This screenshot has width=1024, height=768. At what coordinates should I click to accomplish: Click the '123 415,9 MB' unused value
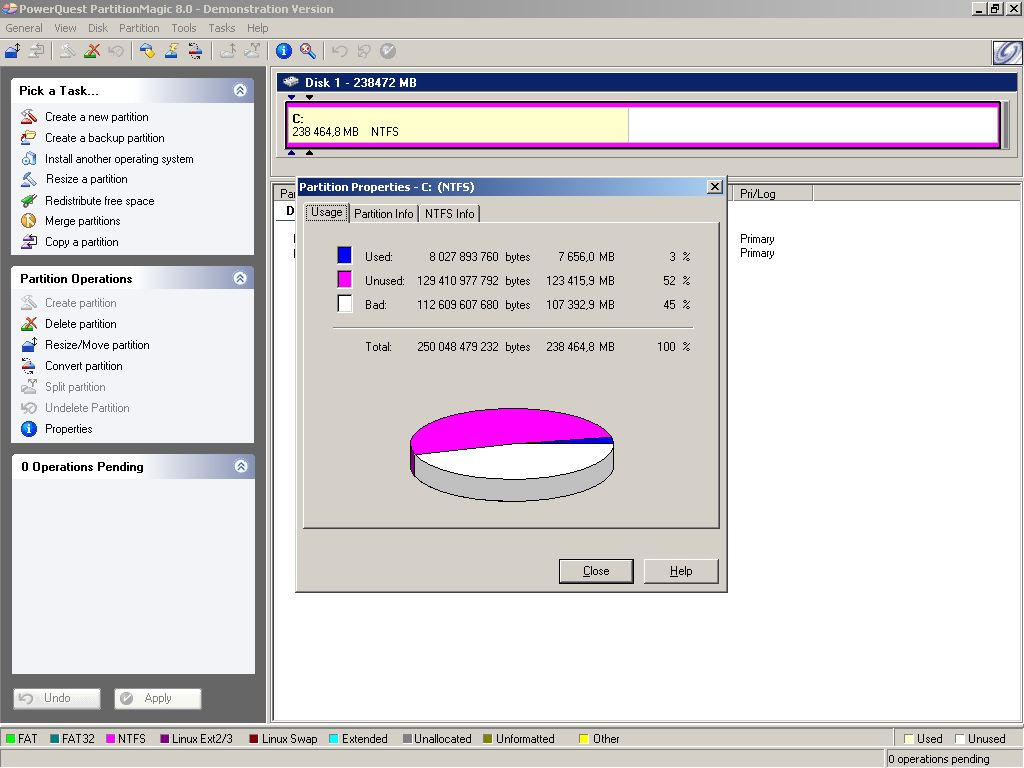coord(580,281)
